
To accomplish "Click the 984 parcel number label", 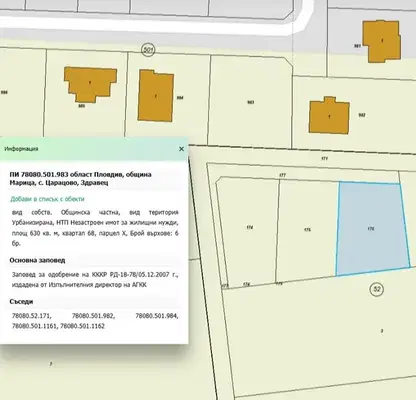I will point(180,98).
